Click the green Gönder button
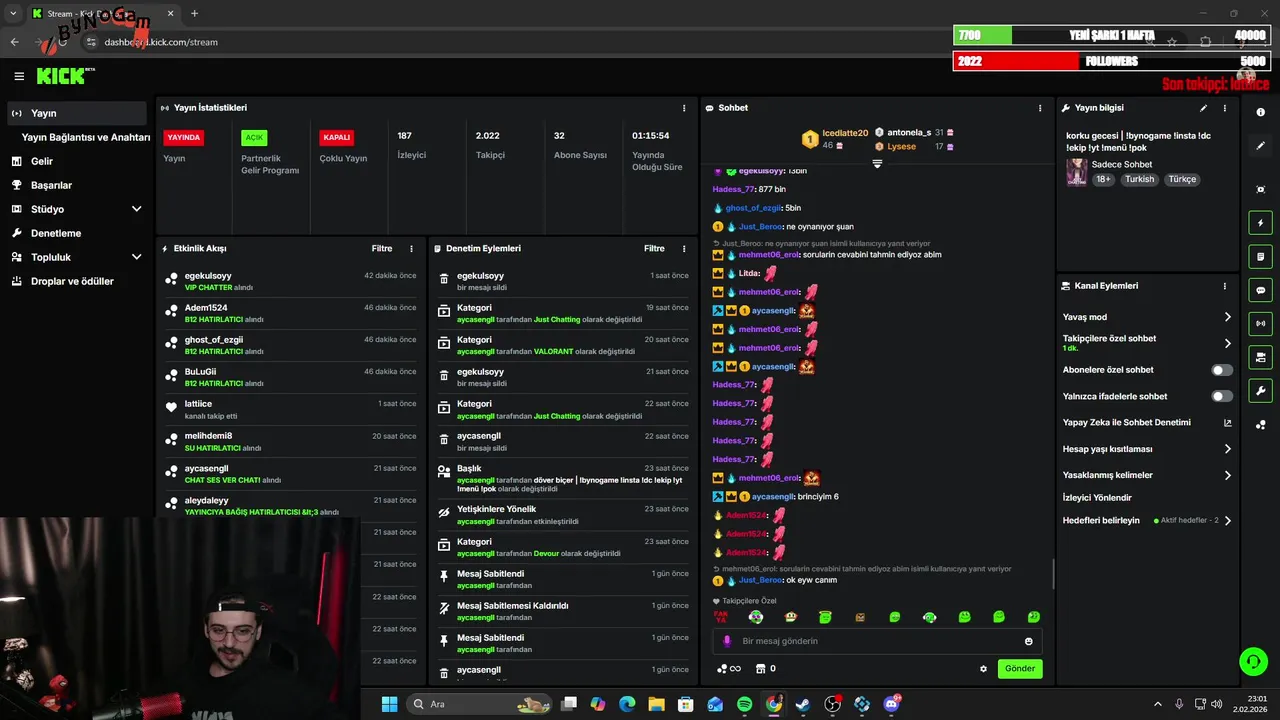This screenshot has width=1280, height=720. tap(1020, 669)
